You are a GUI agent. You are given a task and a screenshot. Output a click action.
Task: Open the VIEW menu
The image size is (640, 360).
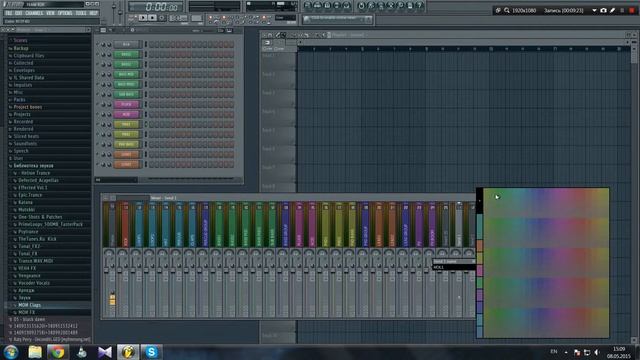point(51,13)
